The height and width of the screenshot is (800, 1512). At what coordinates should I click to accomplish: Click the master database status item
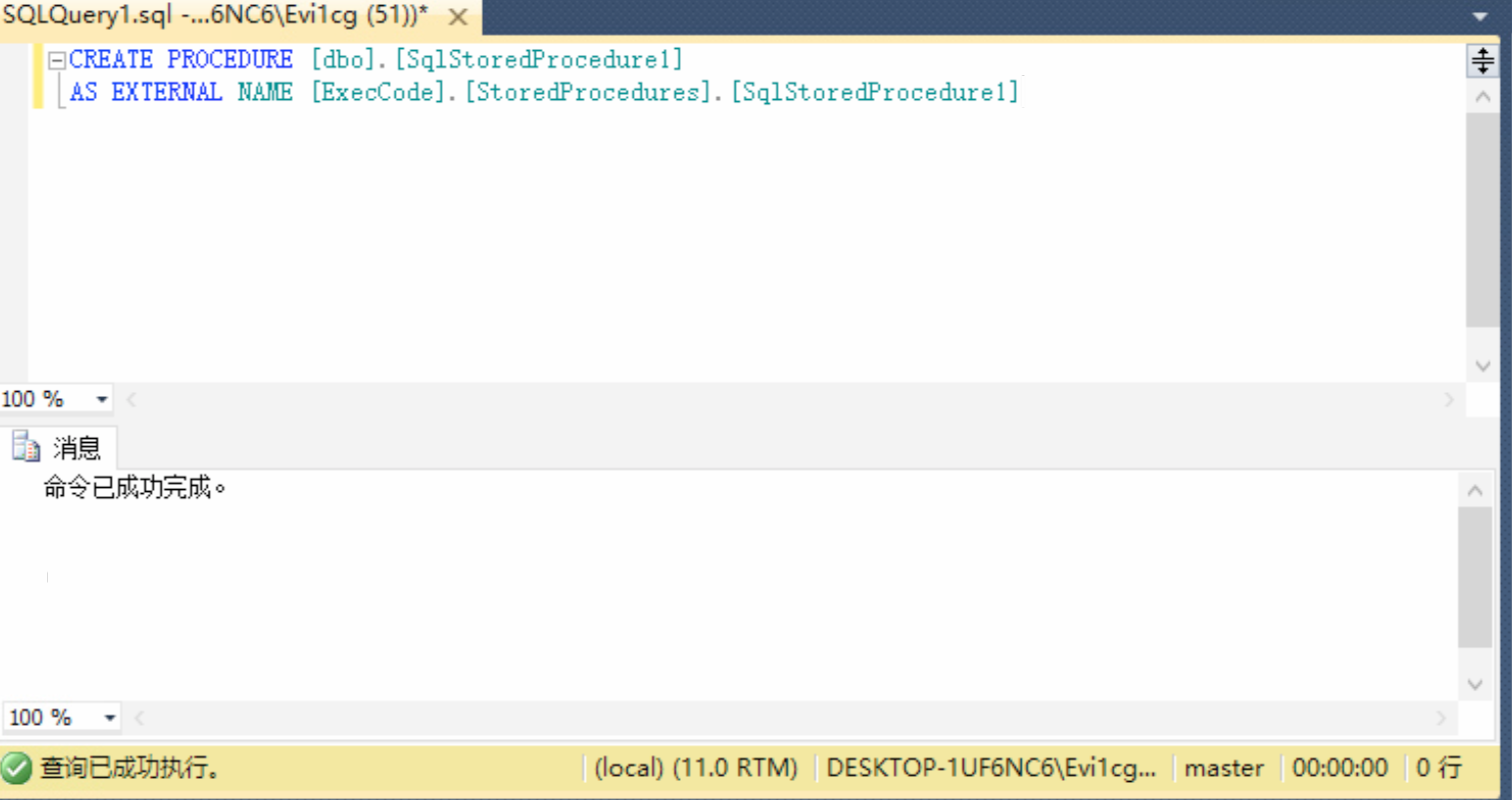click(1224, 768)
